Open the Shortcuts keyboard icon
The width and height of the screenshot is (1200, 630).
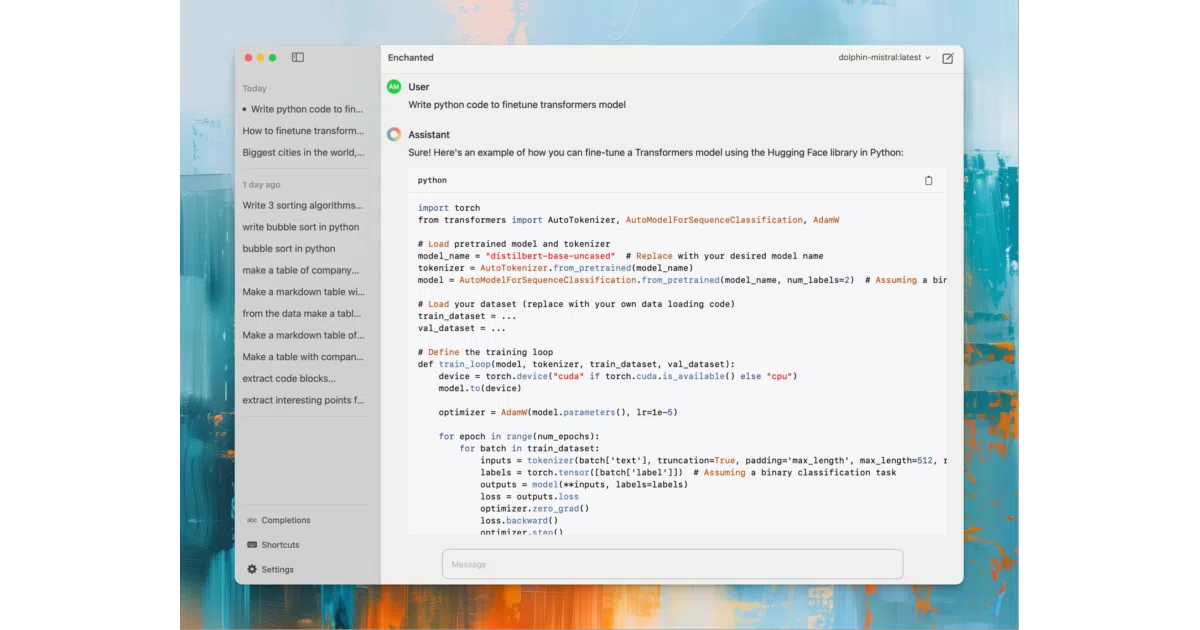coord(252,545)
